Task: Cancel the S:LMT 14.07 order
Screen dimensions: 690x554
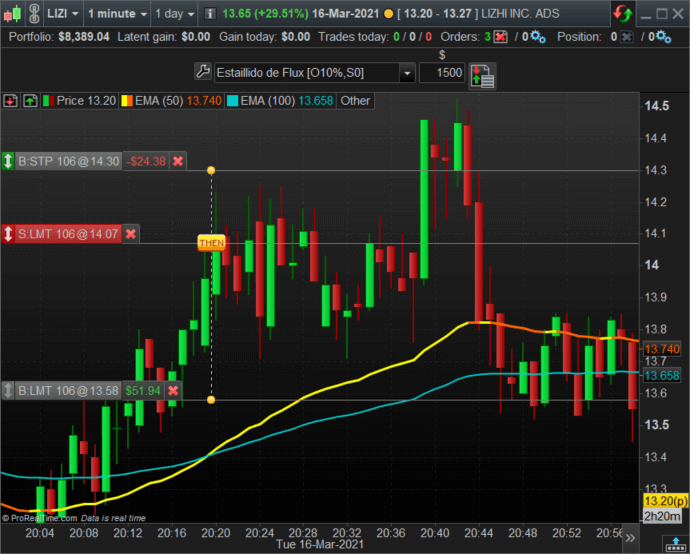Action: pos(131,234)
